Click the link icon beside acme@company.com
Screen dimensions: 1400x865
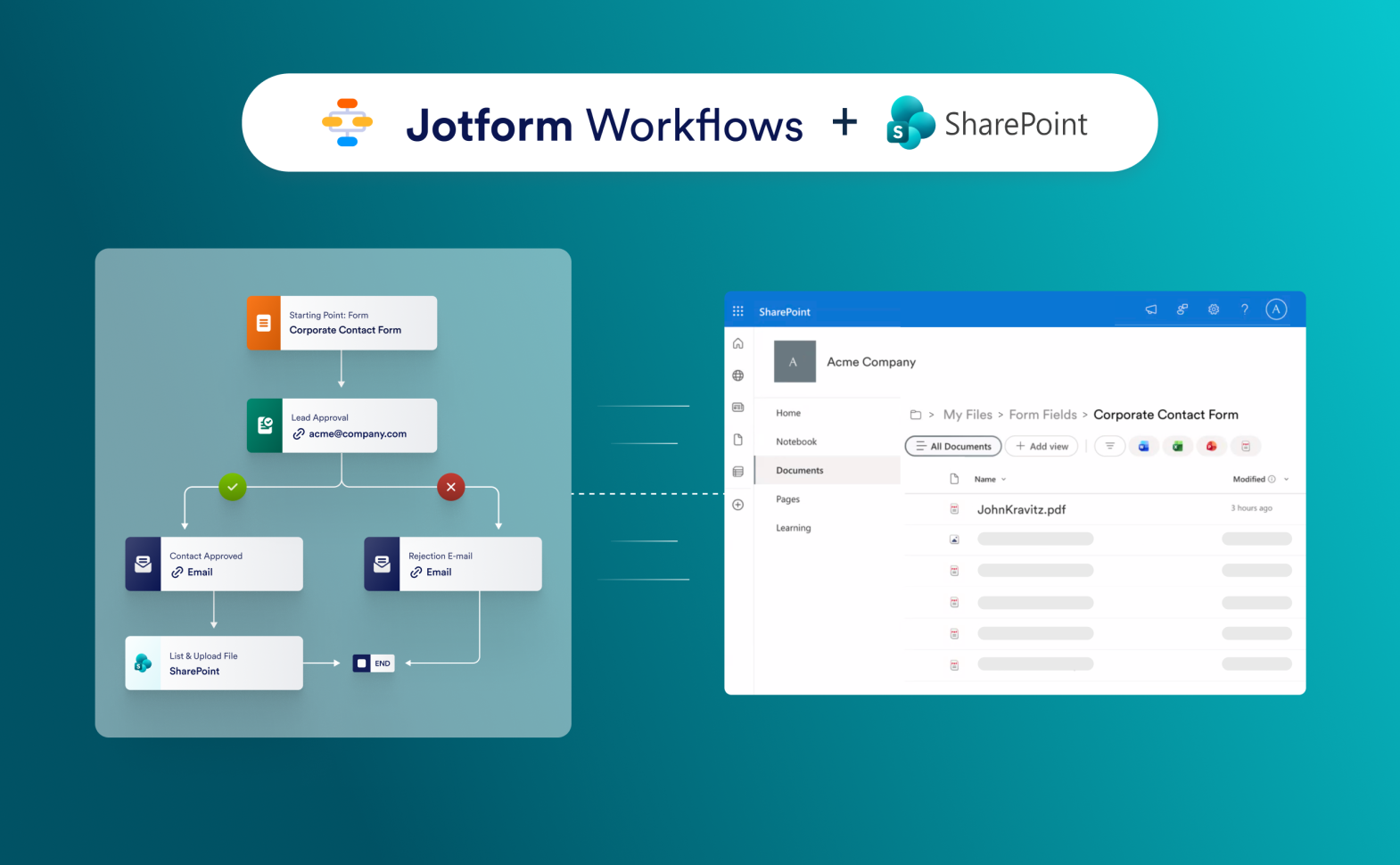pos(299,434)
